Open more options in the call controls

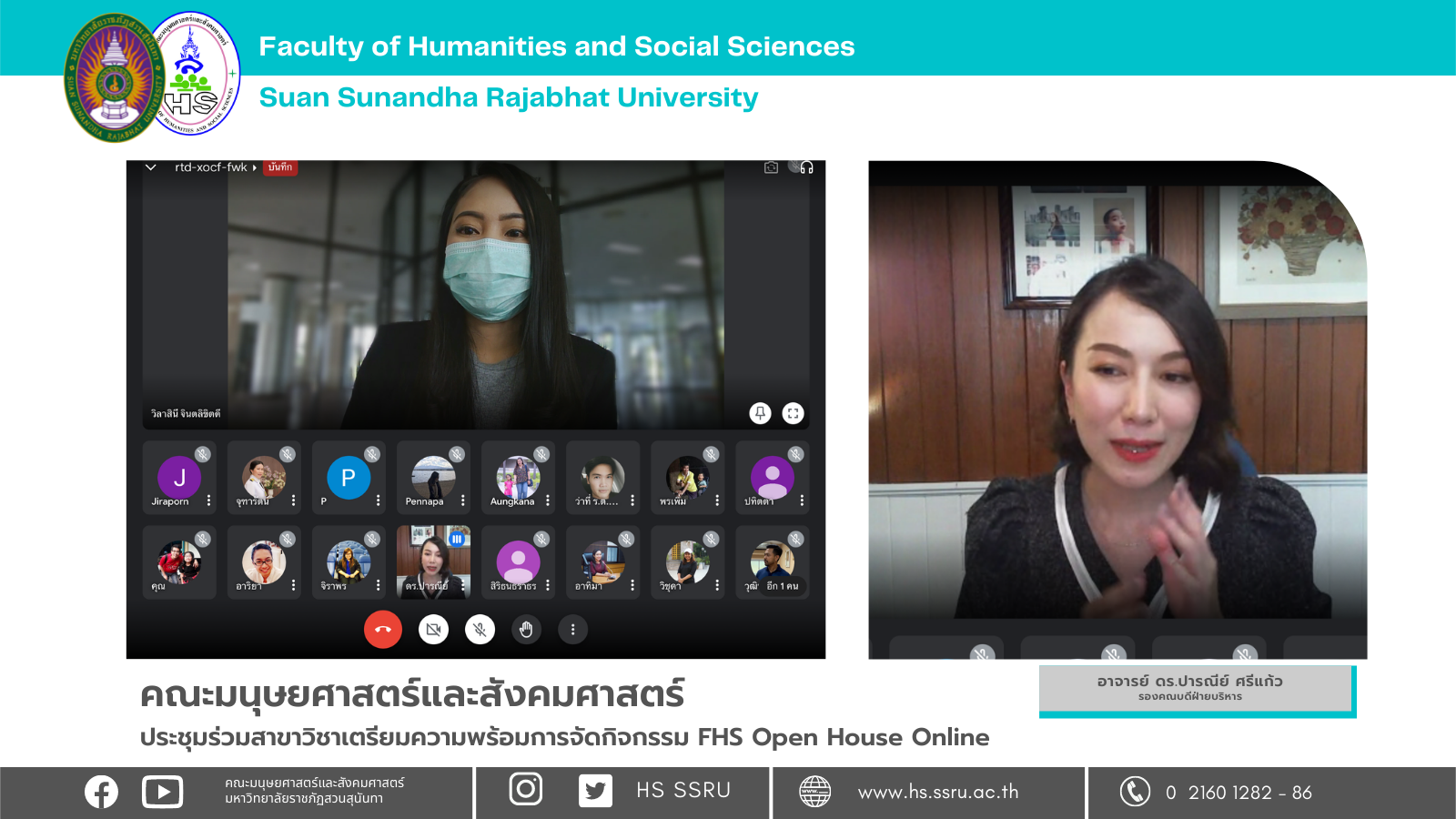572,629
